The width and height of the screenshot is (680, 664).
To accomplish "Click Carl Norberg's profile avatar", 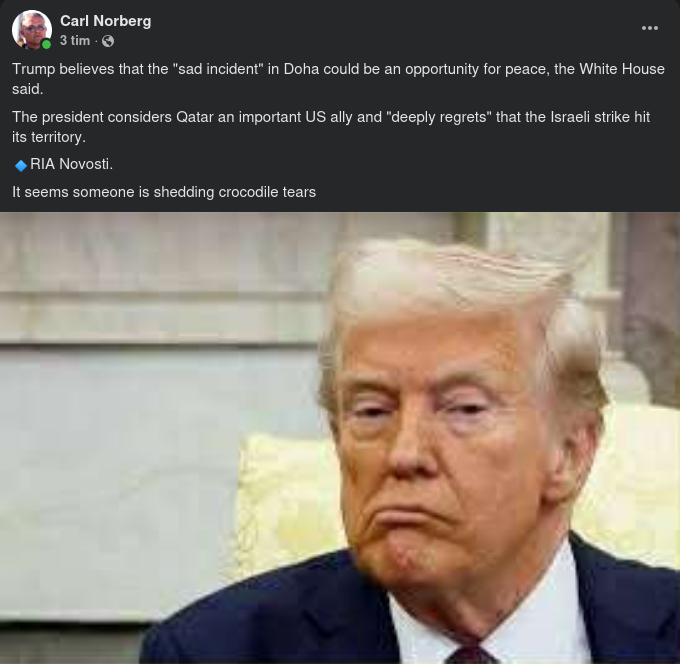I will click(32, 29).
